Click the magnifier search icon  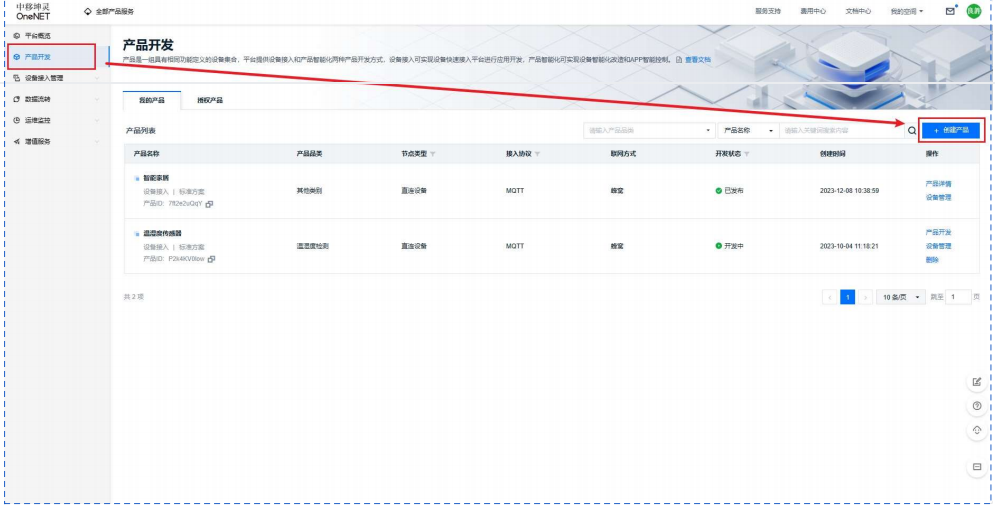pos(912,131)
